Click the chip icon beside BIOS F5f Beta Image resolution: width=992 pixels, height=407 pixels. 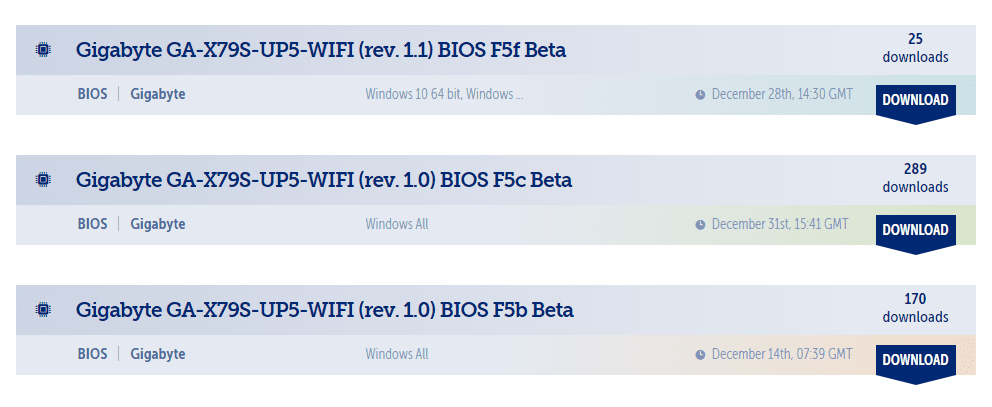tap(43, 50)
